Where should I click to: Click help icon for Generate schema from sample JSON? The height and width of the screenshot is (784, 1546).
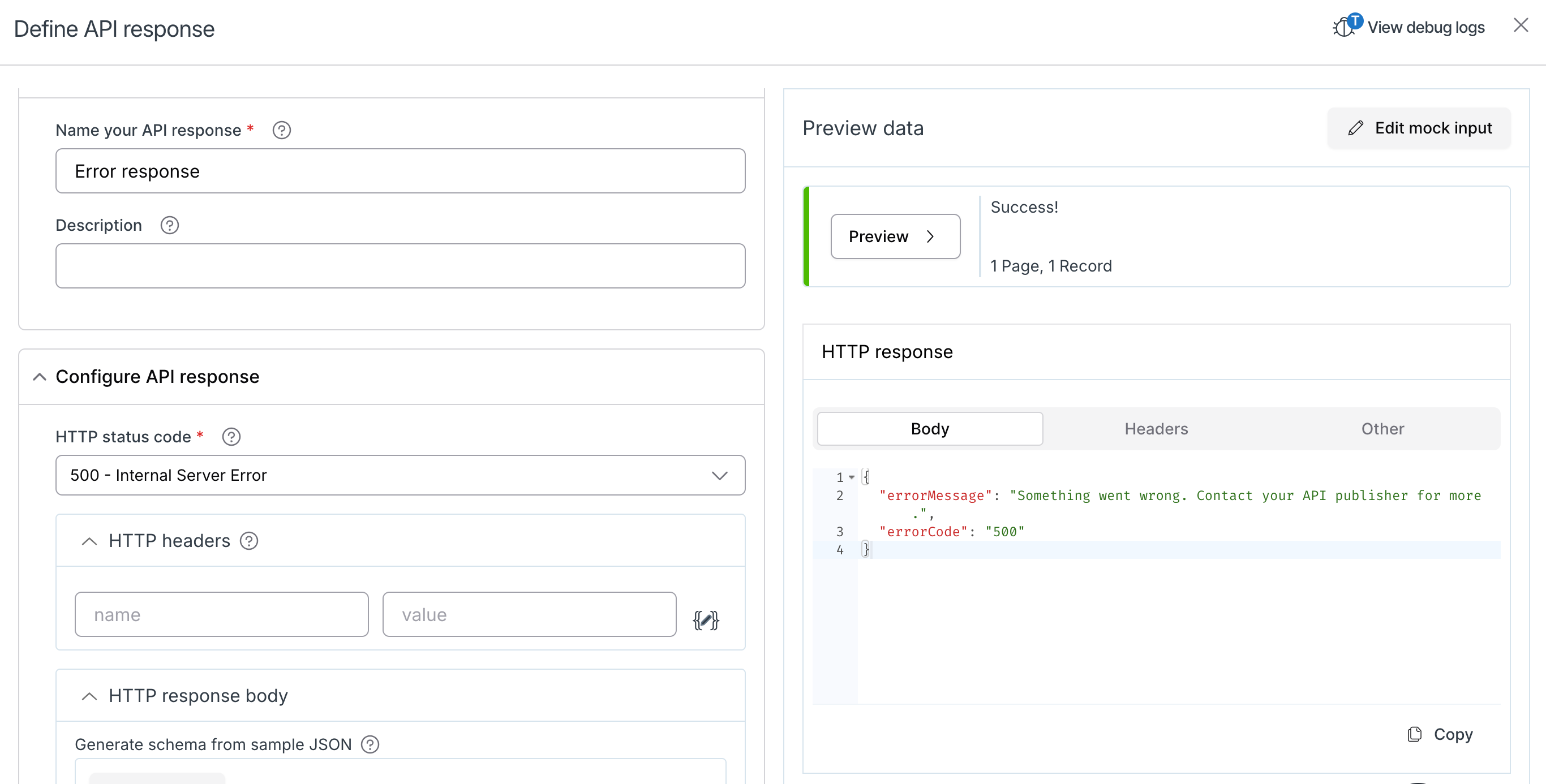point(370,744)
